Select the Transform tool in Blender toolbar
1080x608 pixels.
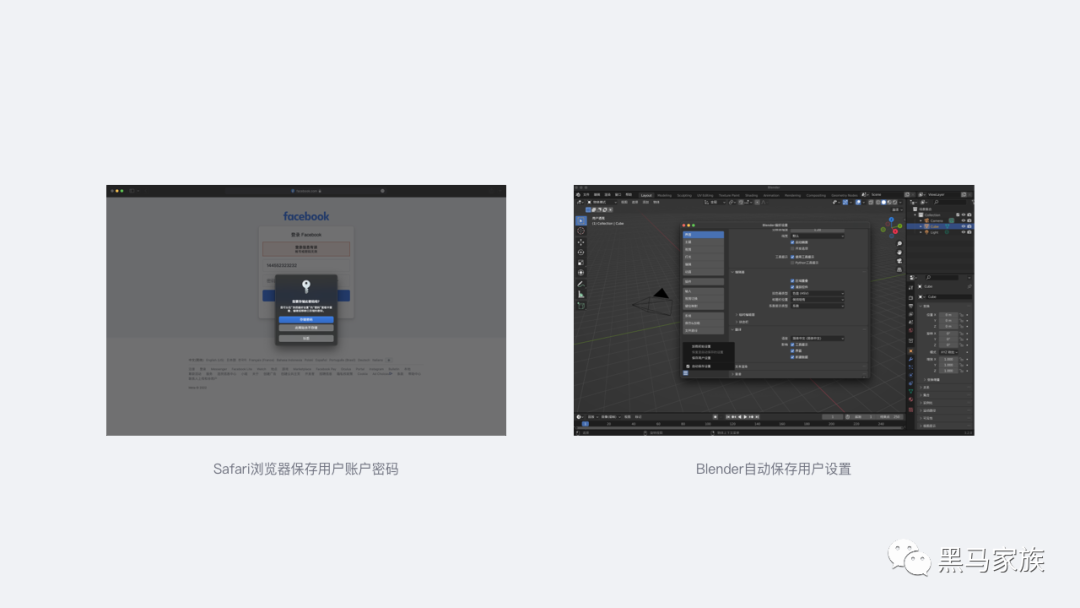coord(581,273)
